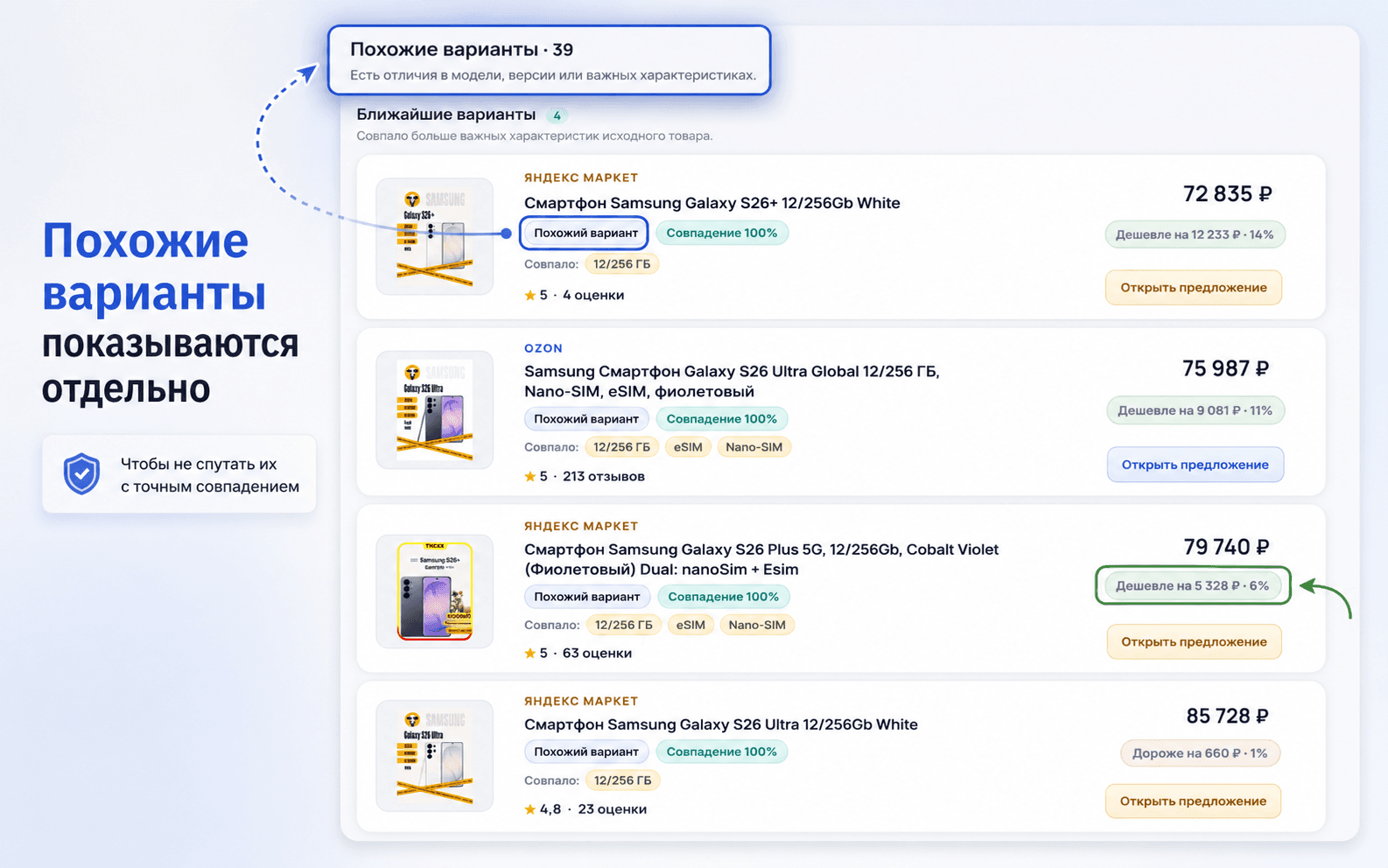1388x868 pixels.
Task: Click the star icon beside 4 оценки
Action: pyautogui.click(x=529, y=296)
